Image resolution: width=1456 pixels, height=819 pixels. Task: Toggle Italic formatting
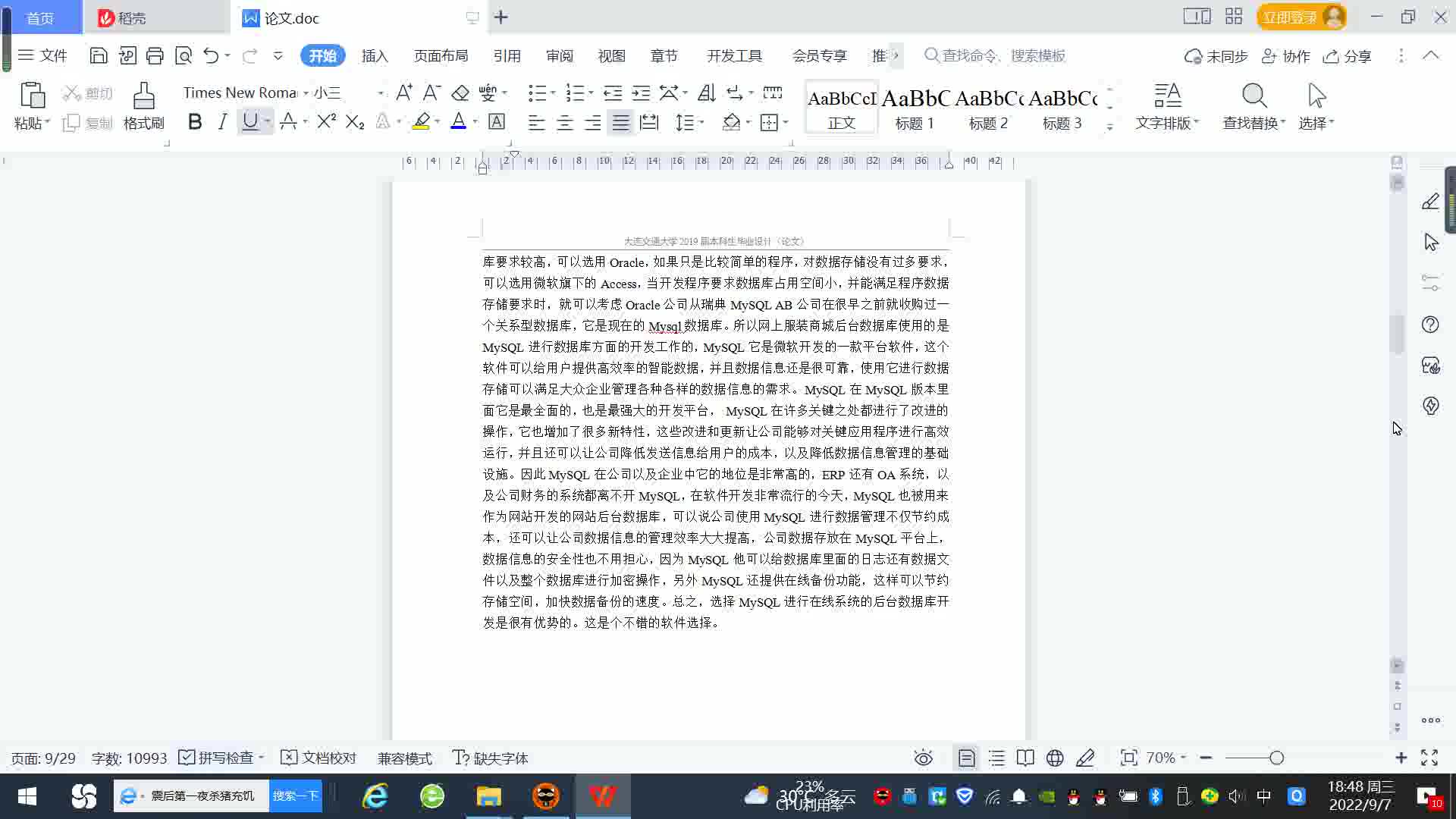pyautogui.click(x=222, y=121)
